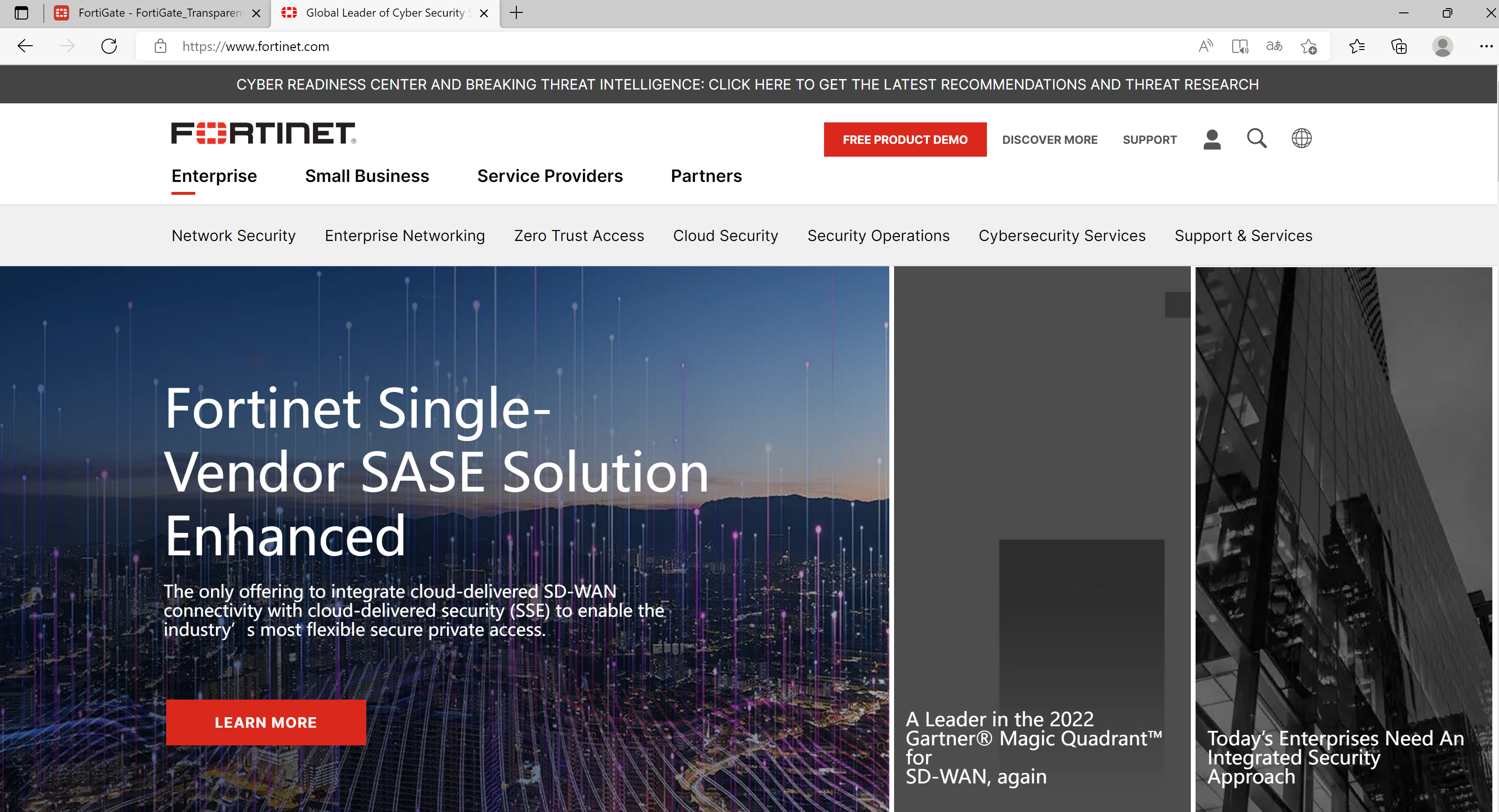Image resolution: width=1499 pixels, height=812 pixels.
Task: Click the browser refresh icon
Action: [109, 46]
